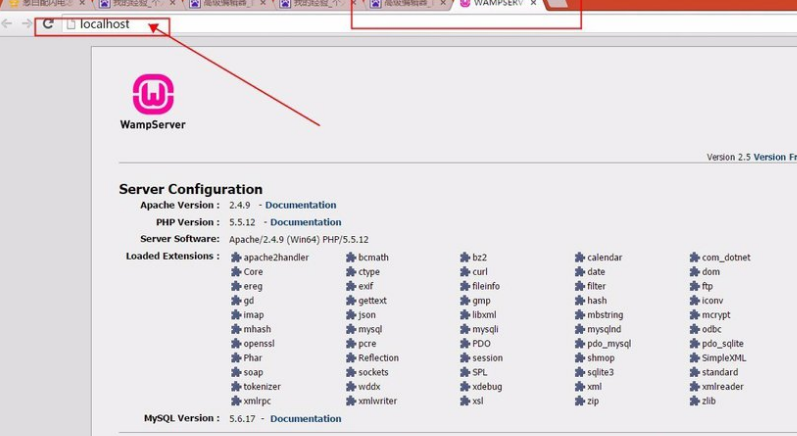This screenshot has height=436, width=797.
Task: Open Apache Version Documentation link
Action: [x=300, y=205]
